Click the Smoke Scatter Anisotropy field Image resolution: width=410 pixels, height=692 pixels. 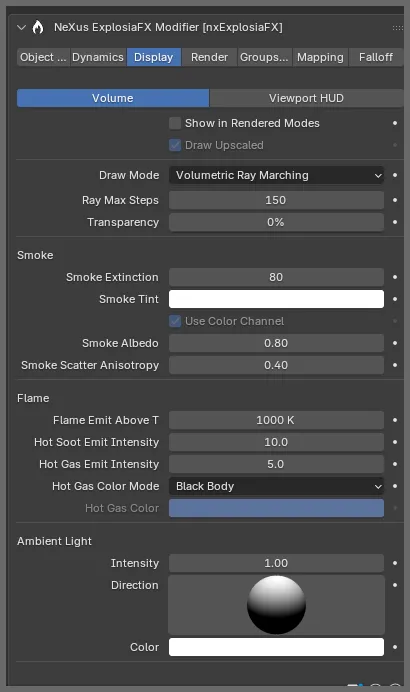pyautogui.click(x=276, y=365)
